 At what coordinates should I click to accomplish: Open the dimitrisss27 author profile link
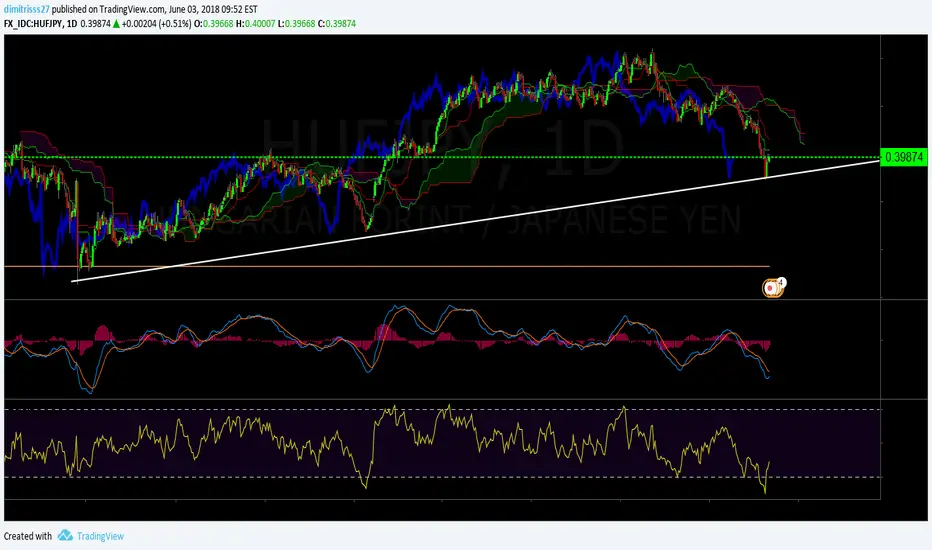tap(27, 10)
